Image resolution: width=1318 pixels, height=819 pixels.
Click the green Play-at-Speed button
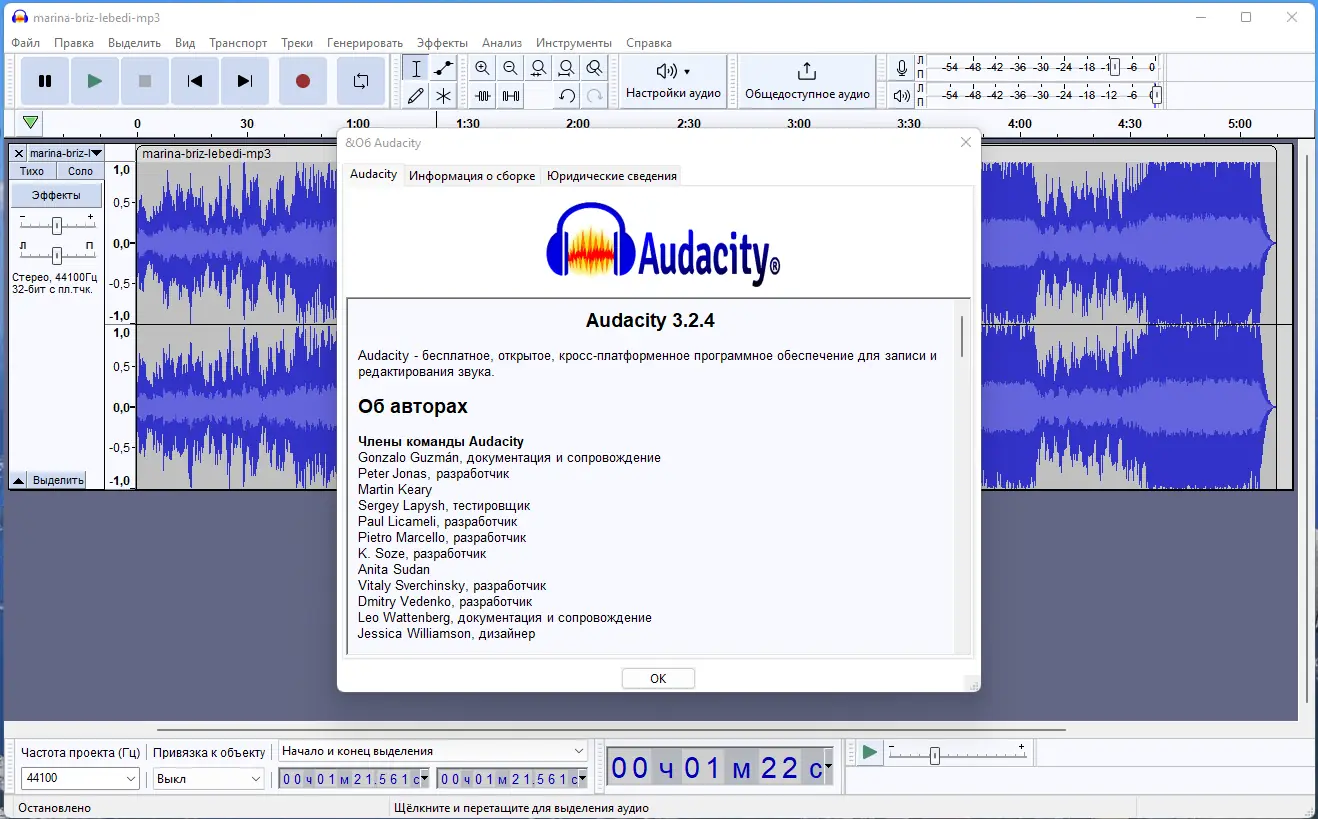pyautogui.click(x=870, y=752)
